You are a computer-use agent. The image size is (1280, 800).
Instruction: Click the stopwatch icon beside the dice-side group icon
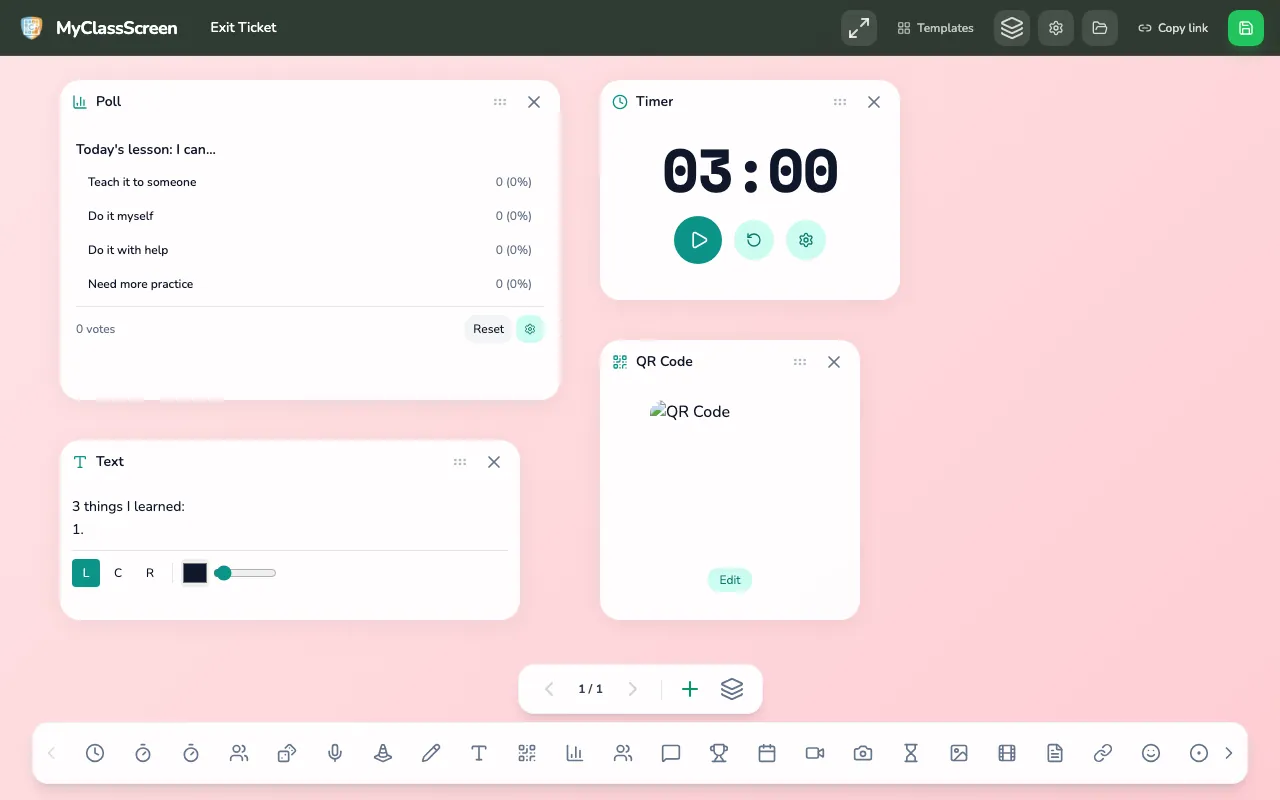point(191,753)
